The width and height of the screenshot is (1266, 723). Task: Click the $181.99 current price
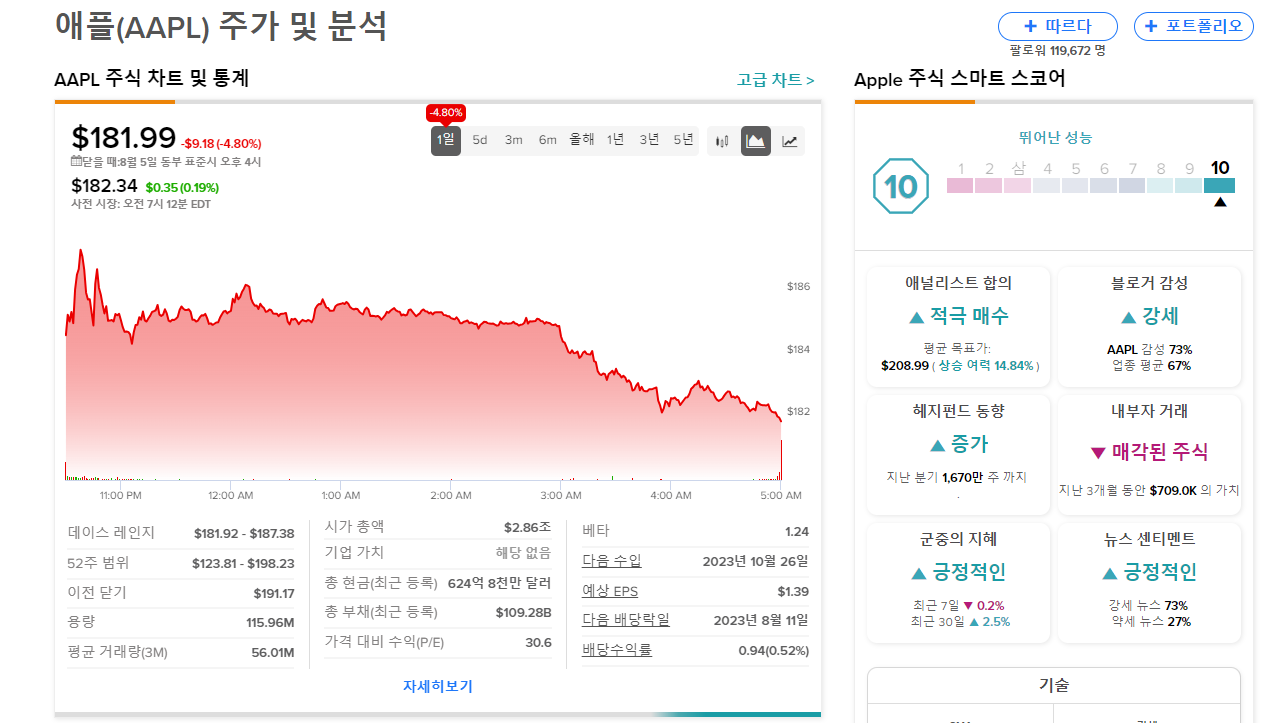point(124,138)
